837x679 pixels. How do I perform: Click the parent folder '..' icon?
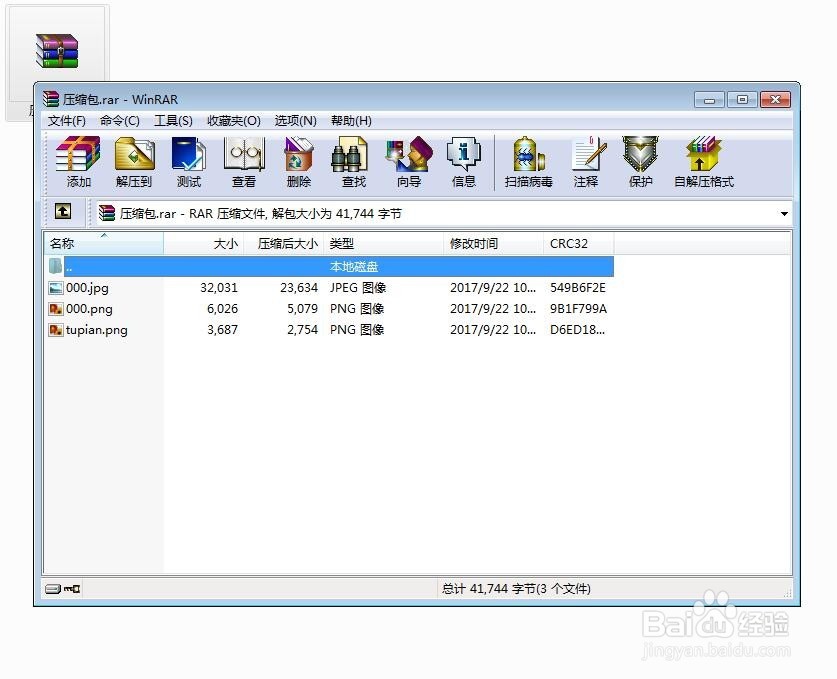coord(56,266)
